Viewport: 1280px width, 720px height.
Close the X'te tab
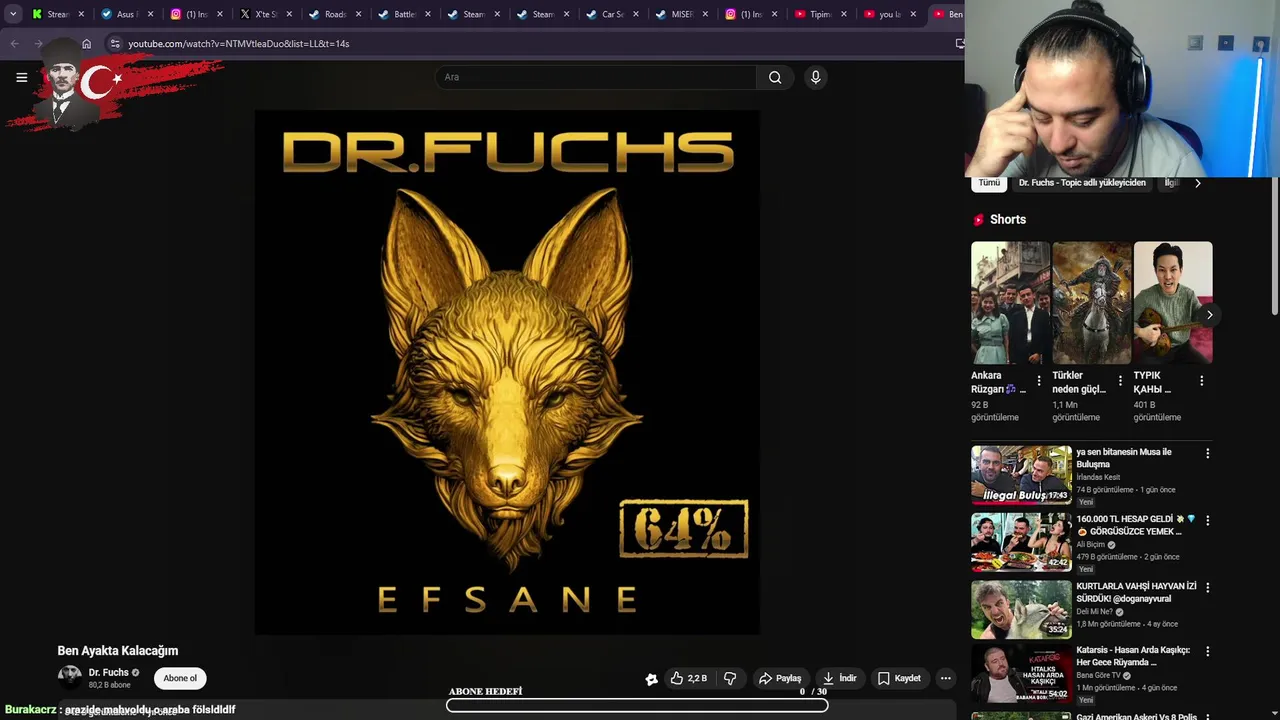(289, 14)
